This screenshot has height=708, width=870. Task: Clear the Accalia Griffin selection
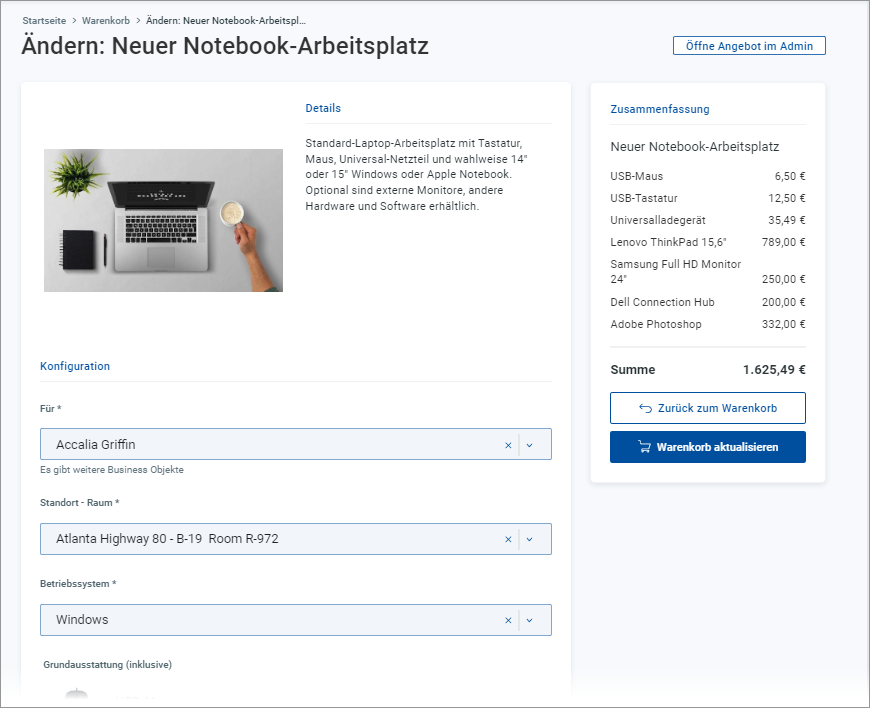point(507,445)
